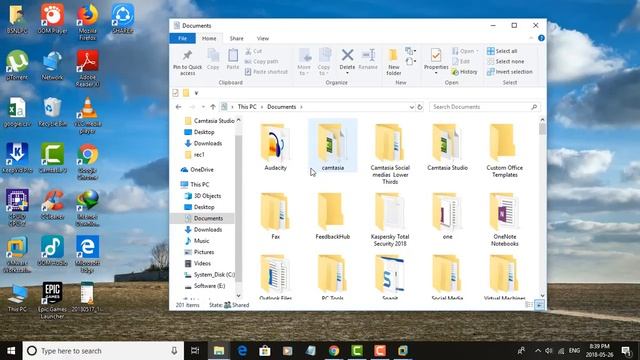
Task: Click the Search Documents field
Action: (485, 107)
